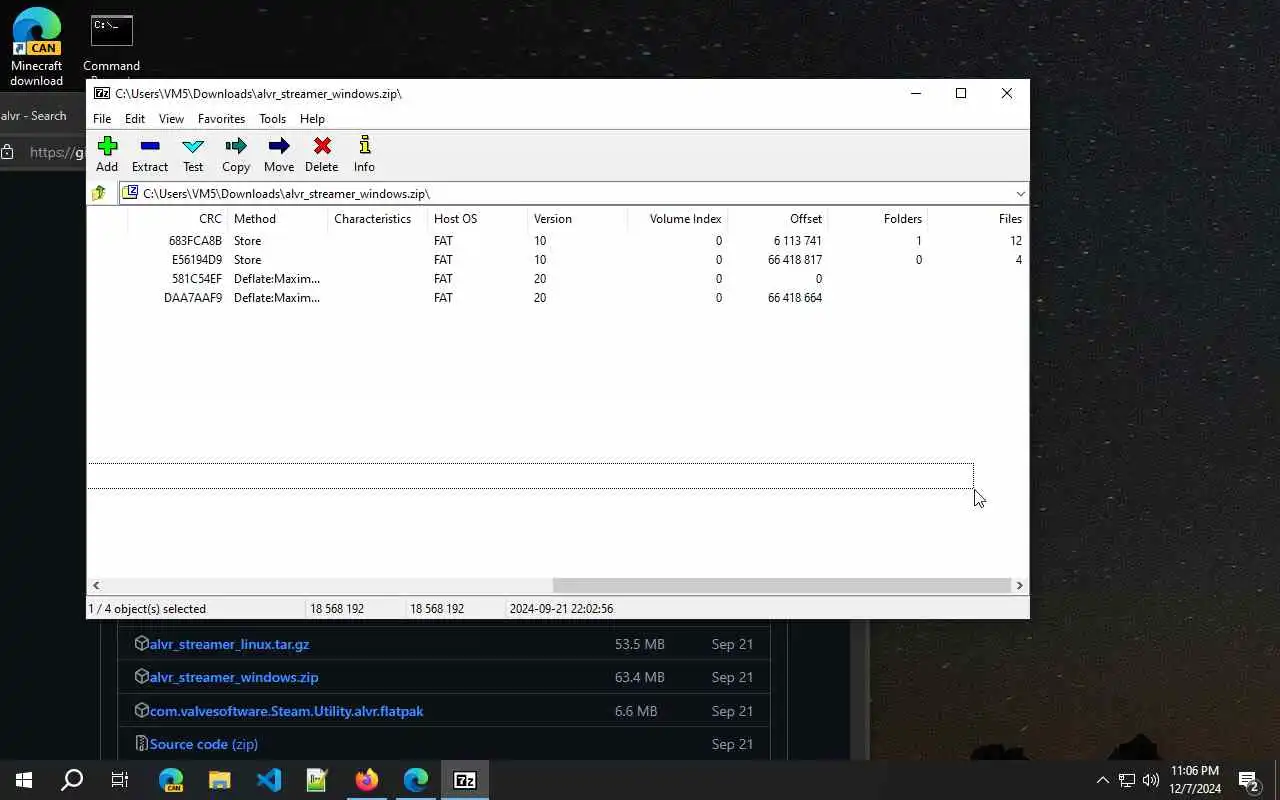The width and height of the screenshot is (1280, 800).
Task: Click the left scroll arrow
Action: pos(96,585)
